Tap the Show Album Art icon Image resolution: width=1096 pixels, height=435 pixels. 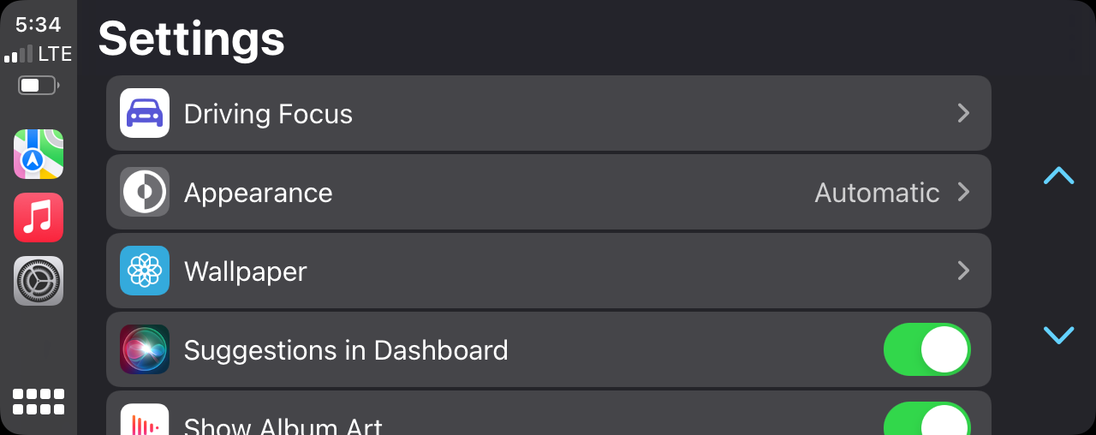(145, 422)
